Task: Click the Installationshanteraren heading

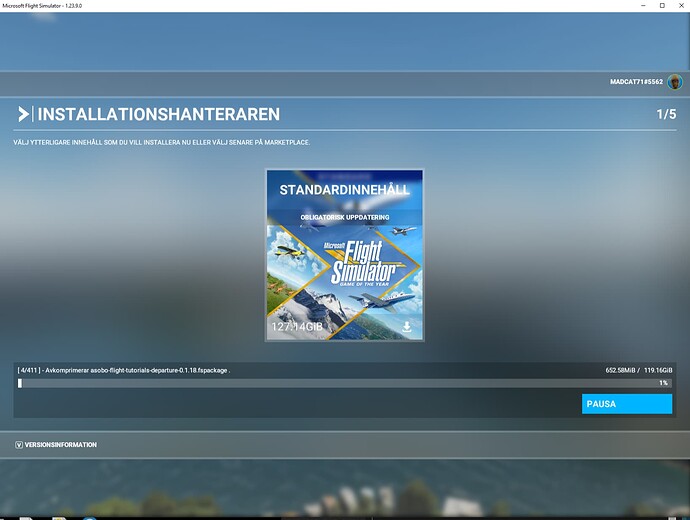Action: click(x=158, y=115)
